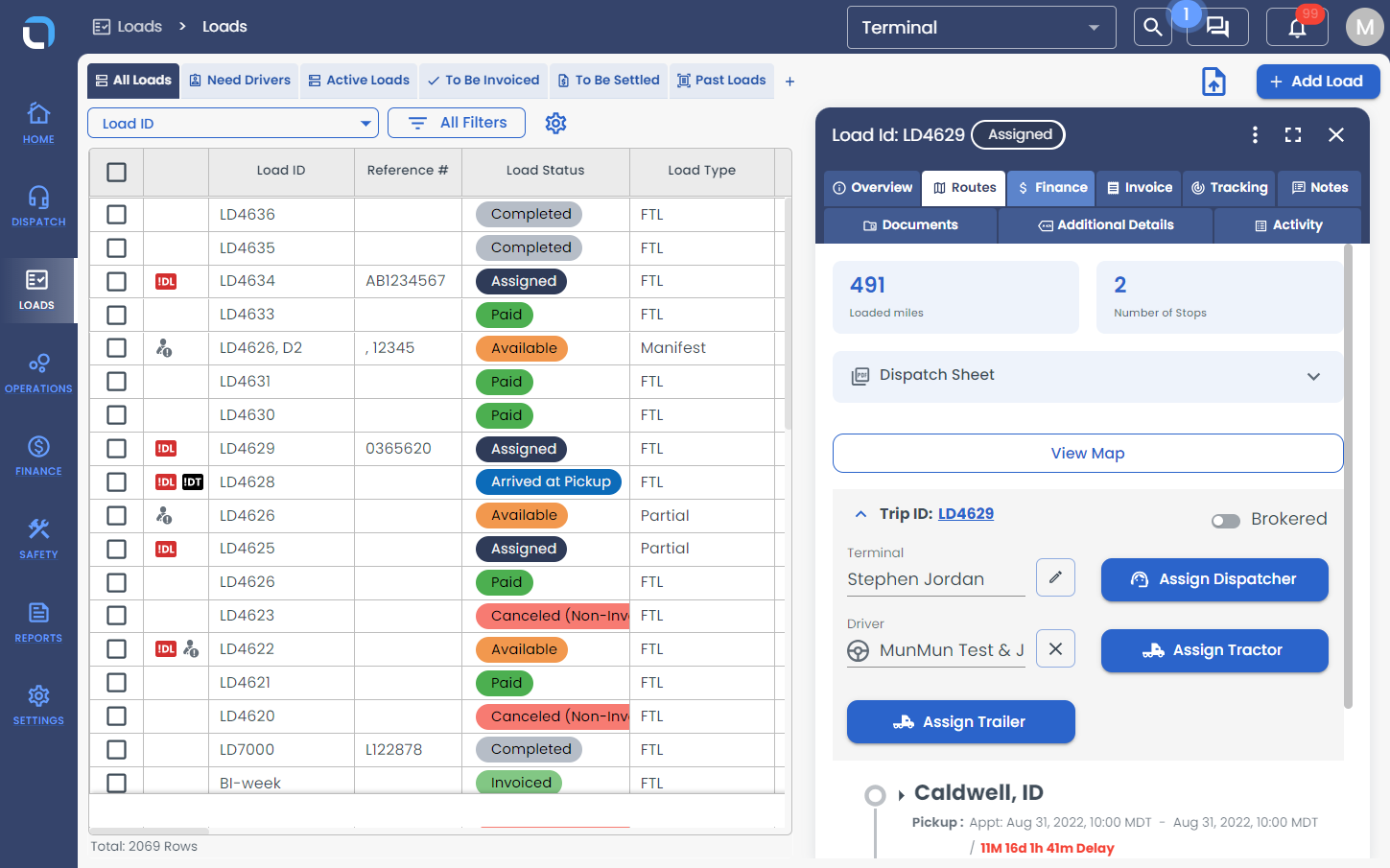The height and width of the screenshot is (868, 1390).
Task: Click Assign Trailer button
Action: pos(960,721)
